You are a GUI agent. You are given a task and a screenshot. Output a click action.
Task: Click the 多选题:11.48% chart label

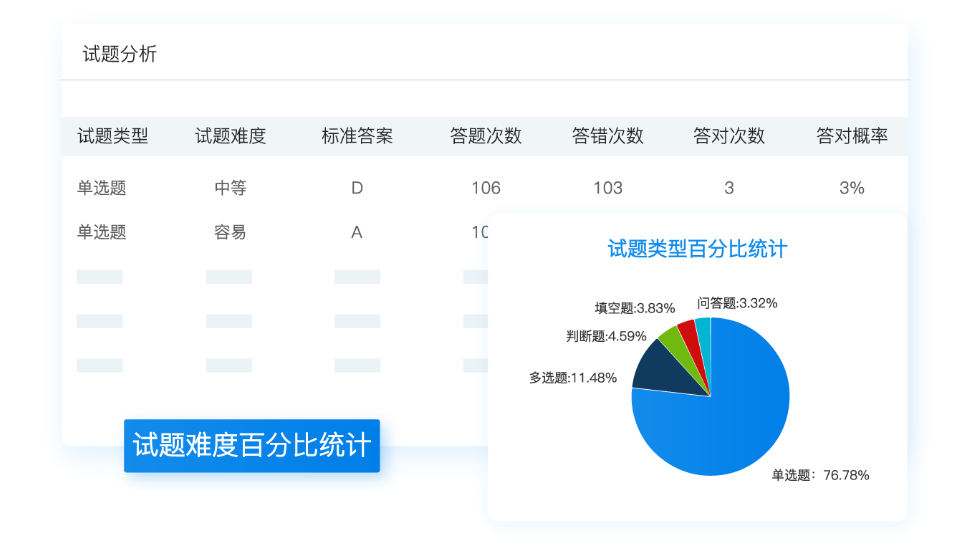[x=573, y=378]
